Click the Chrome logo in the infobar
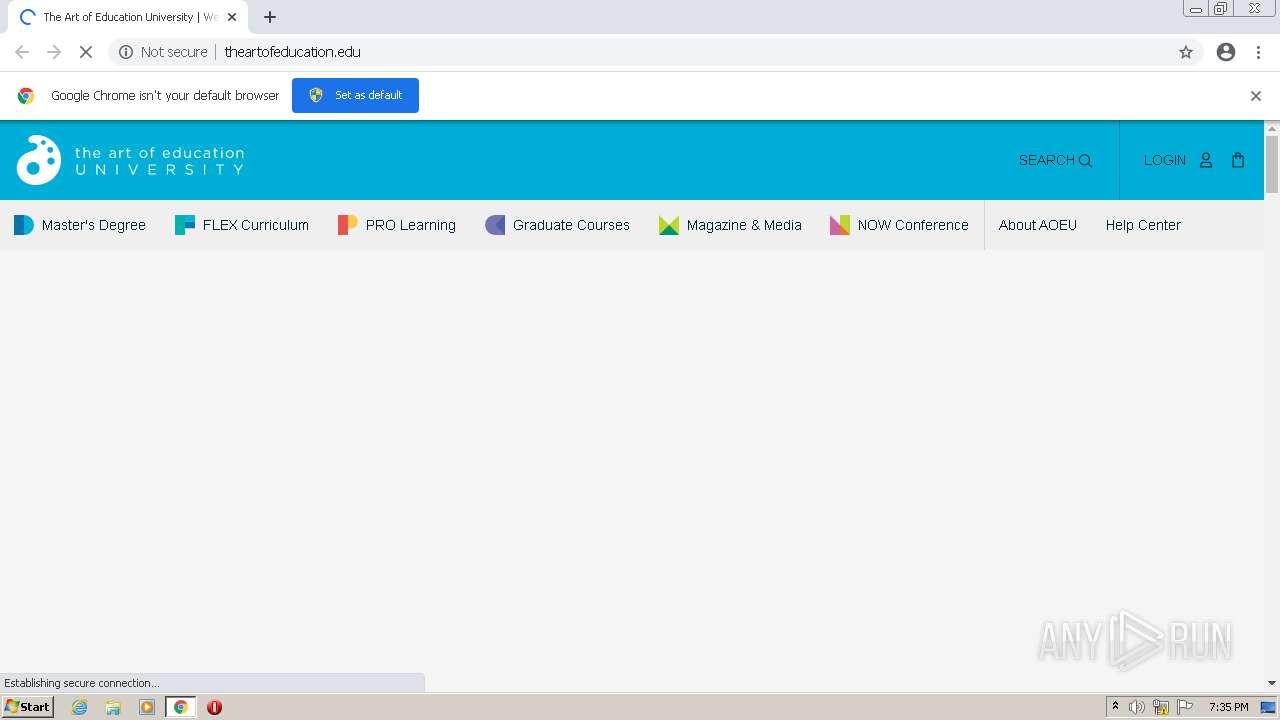 pos(26,96)
